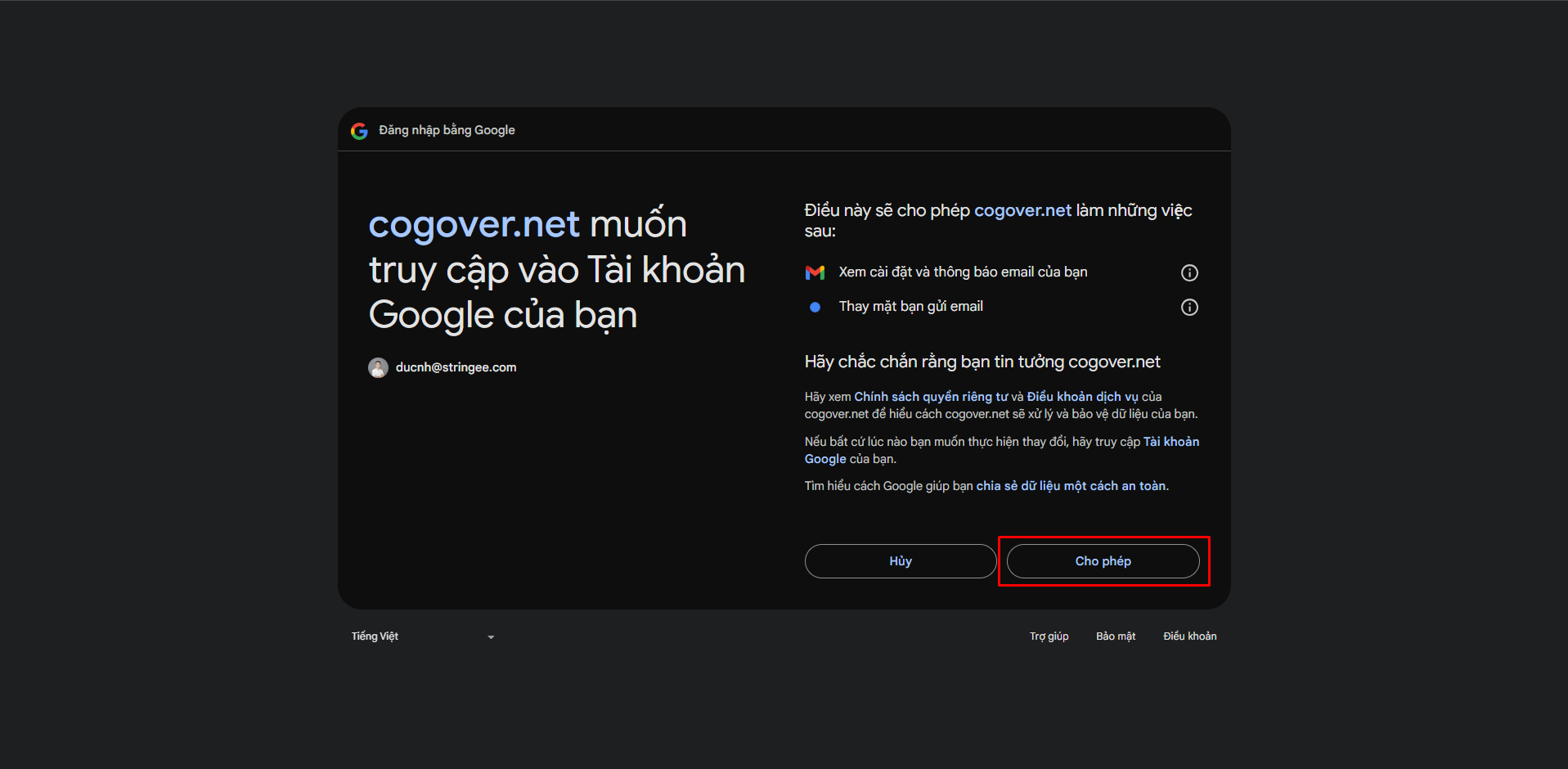Click Trợ giúp in the footer
The image size is (1568, 769).
(x=1049, y=636)
